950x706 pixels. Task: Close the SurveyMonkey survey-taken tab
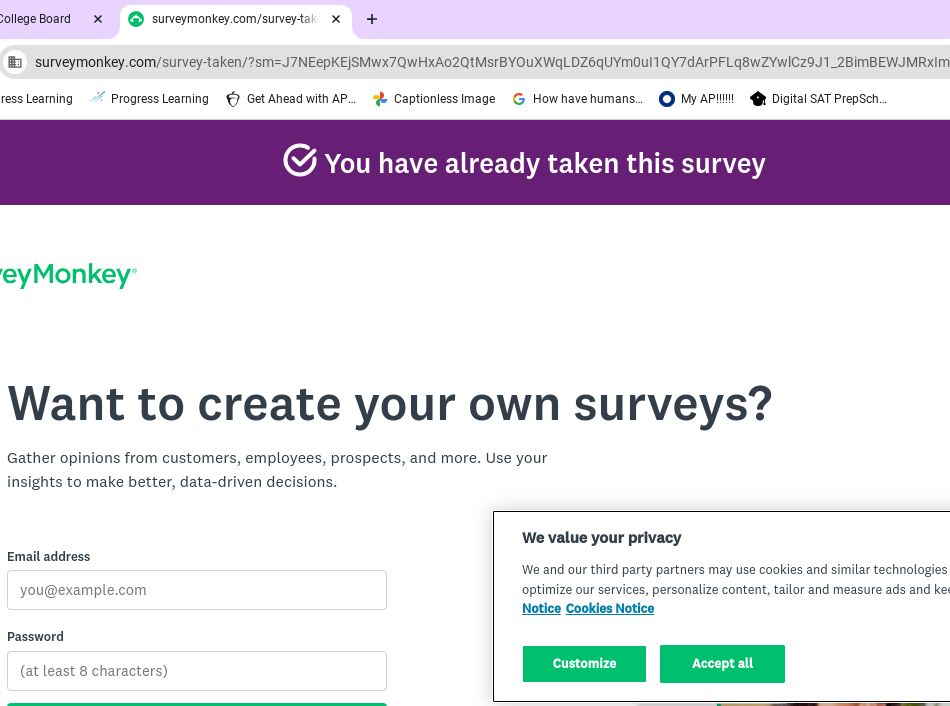[x=335, y=19]
